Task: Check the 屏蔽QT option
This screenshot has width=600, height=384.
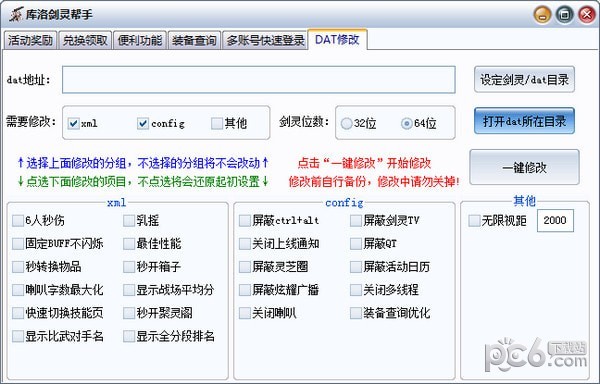Action: point(356,244)
